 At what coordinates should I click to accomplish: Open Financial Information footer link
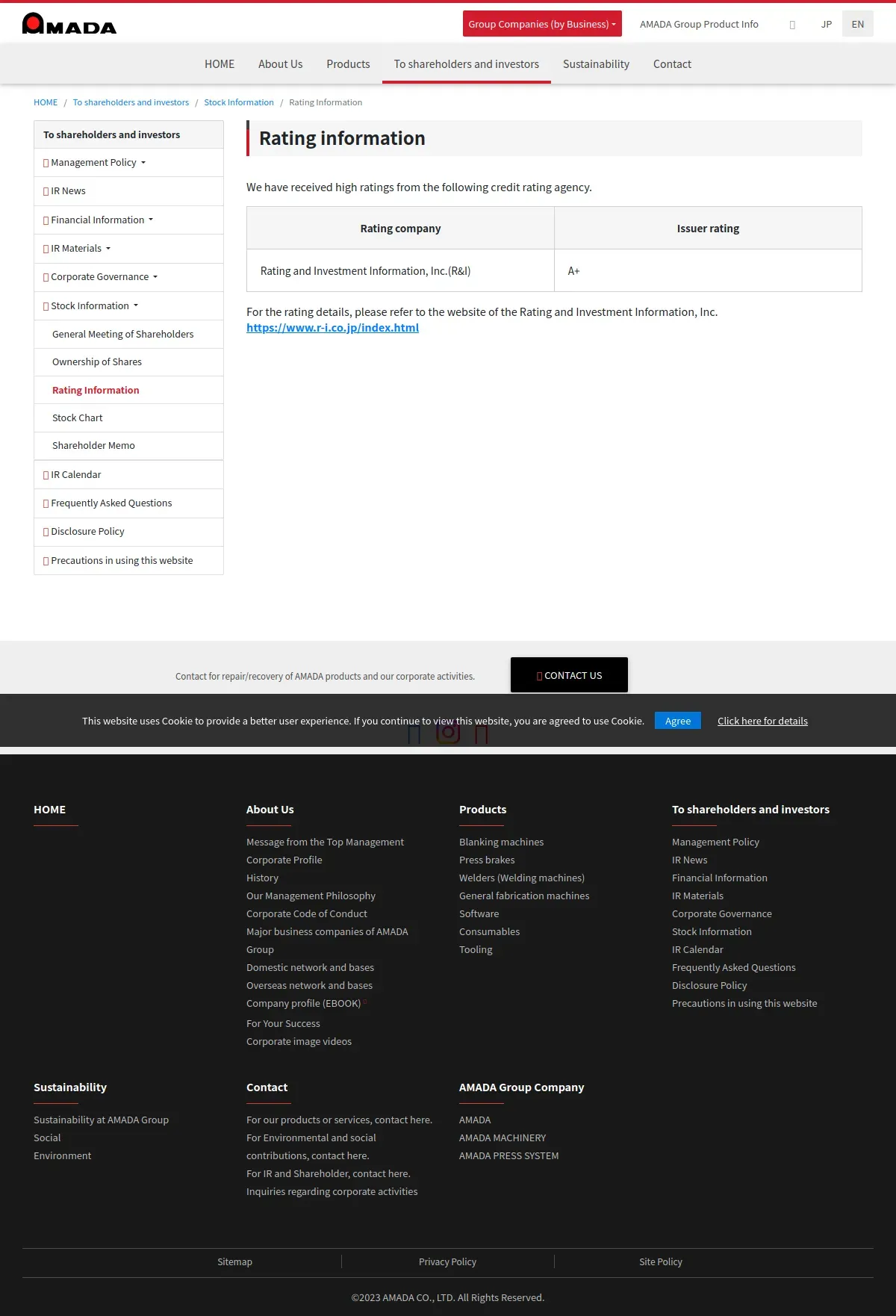720,878
